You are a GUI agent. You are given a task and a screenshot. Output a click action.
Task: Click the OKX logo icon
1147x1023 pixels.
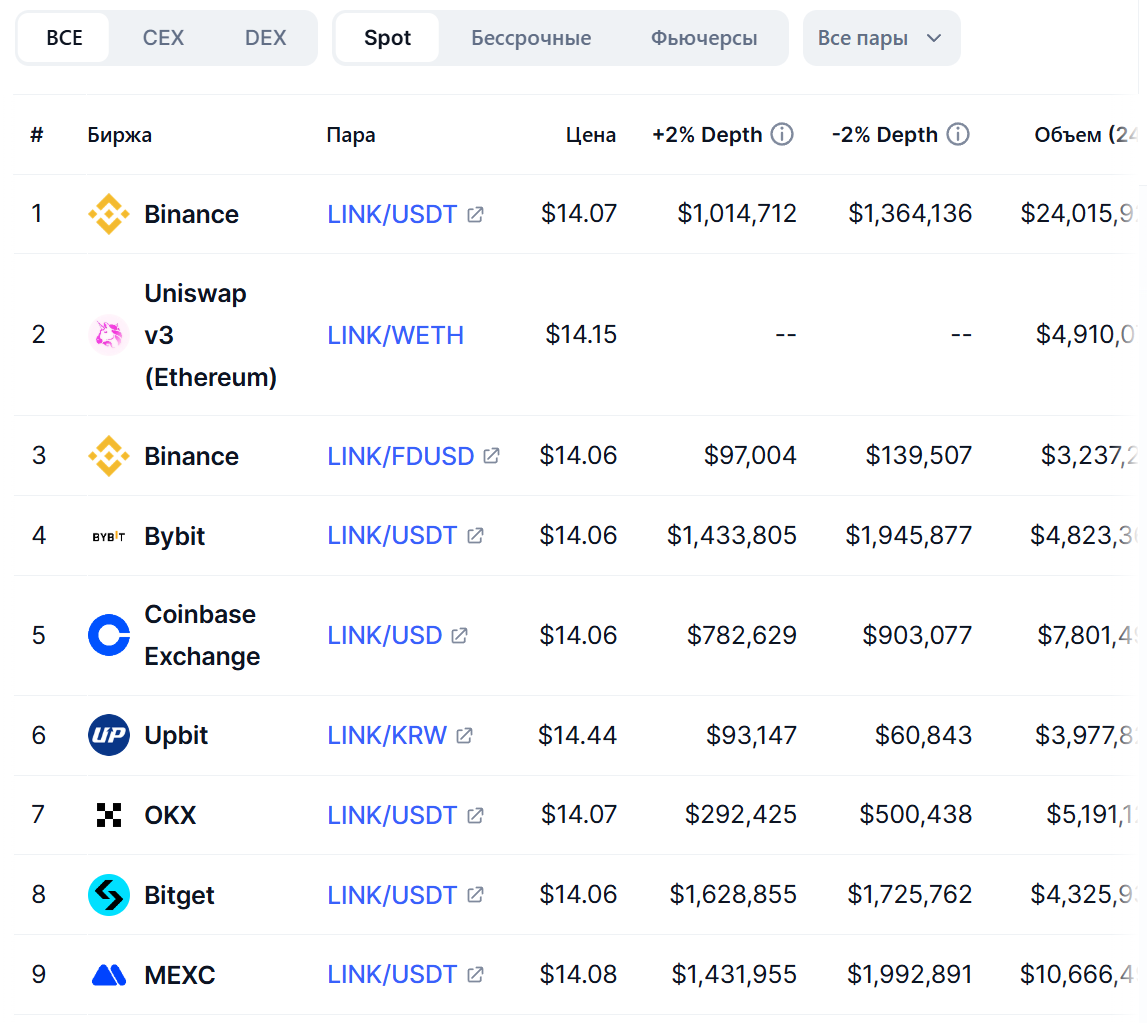coord(108,814)
